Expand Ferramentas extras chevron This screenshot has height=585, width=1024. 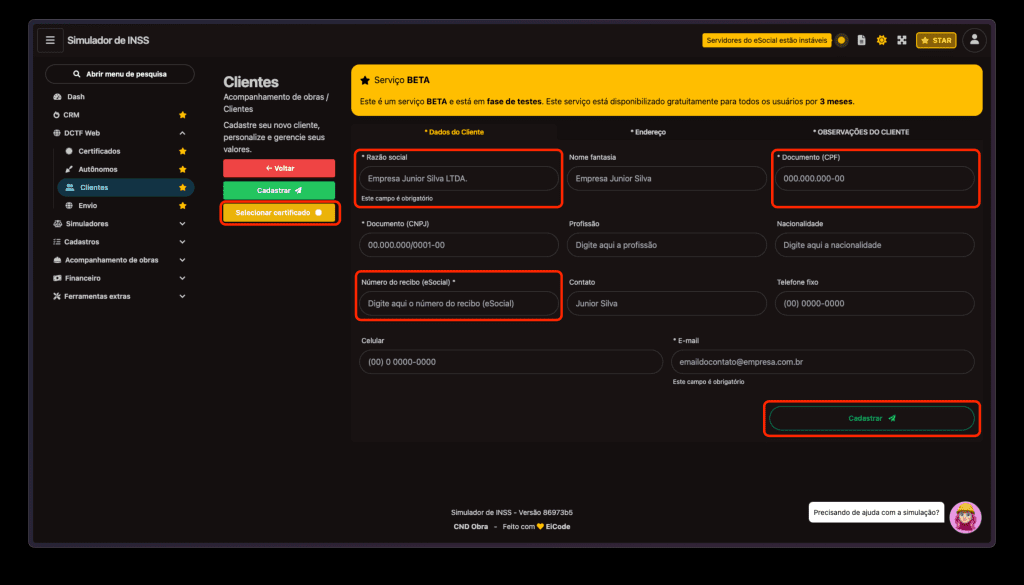[183, 296]
